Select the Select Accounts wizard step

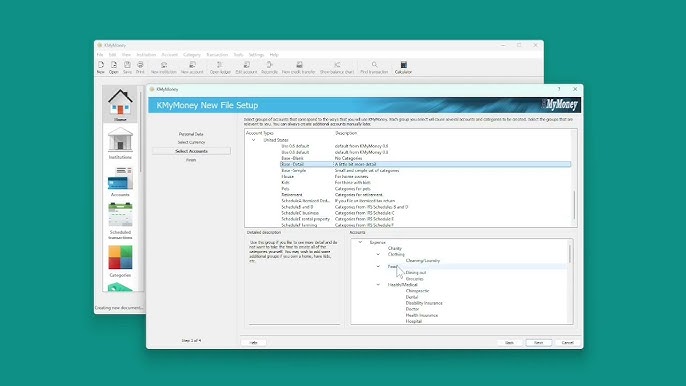(x=191, y=151)
